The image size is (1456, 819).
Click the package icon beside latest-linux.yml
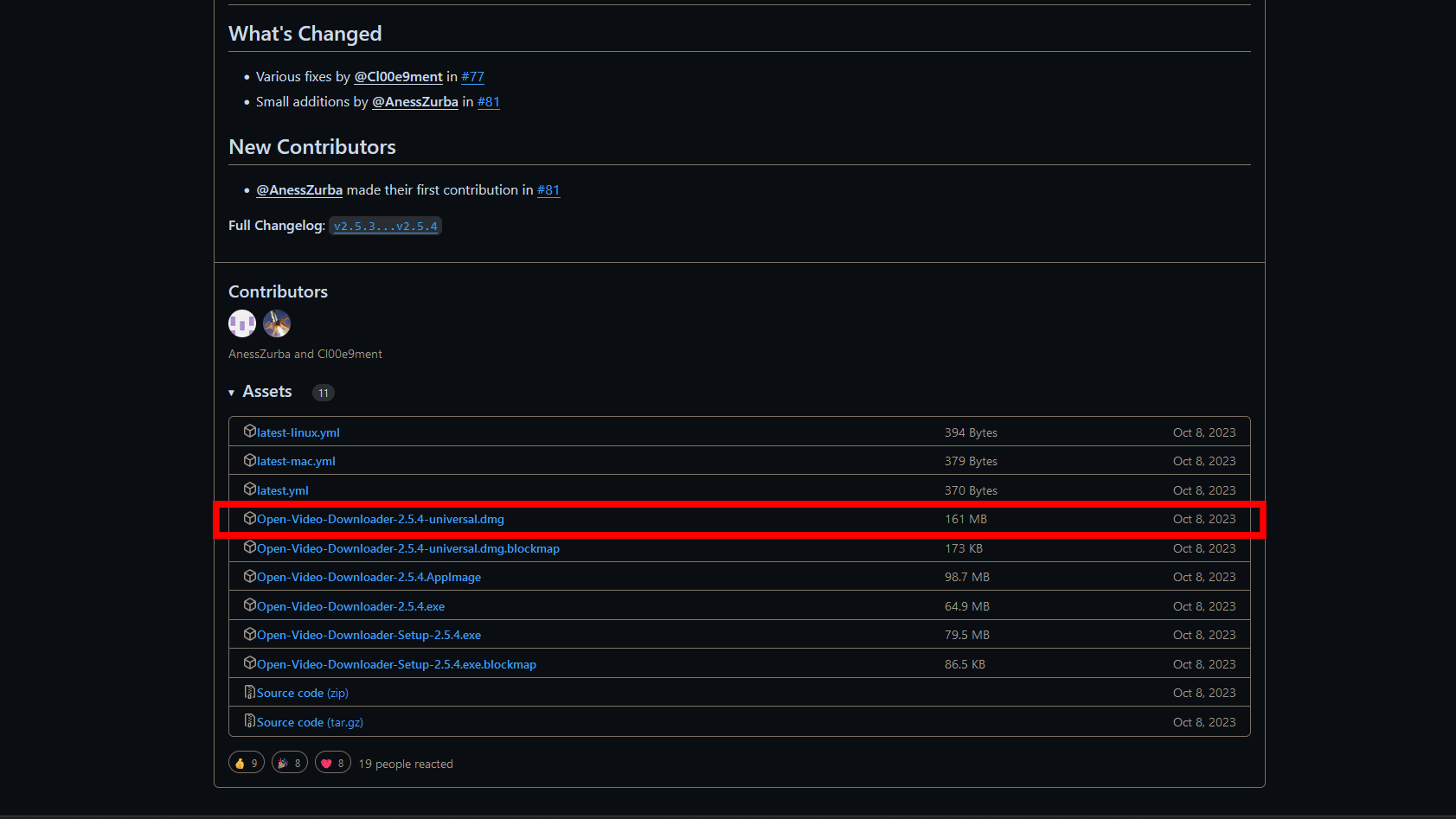(250, 431)
